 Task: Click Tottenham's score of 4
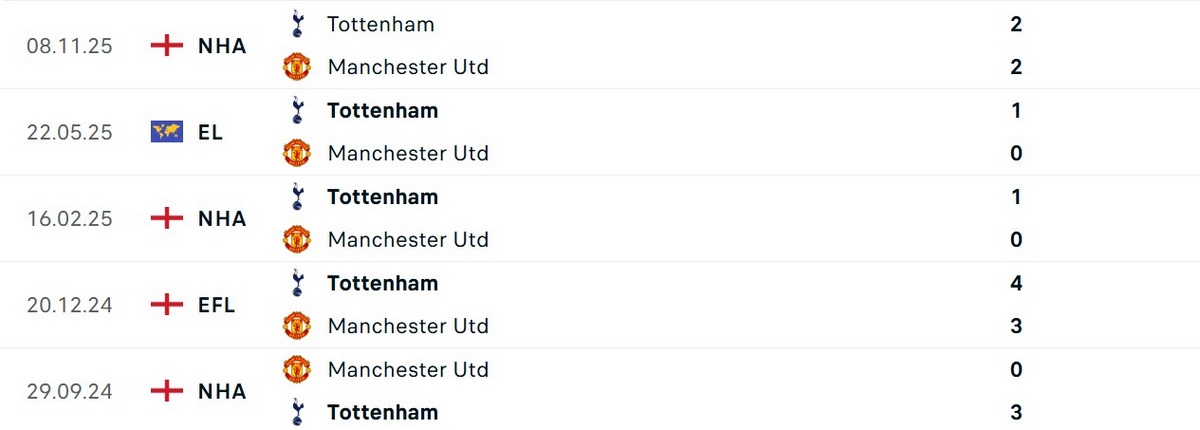click(1016, 283)
